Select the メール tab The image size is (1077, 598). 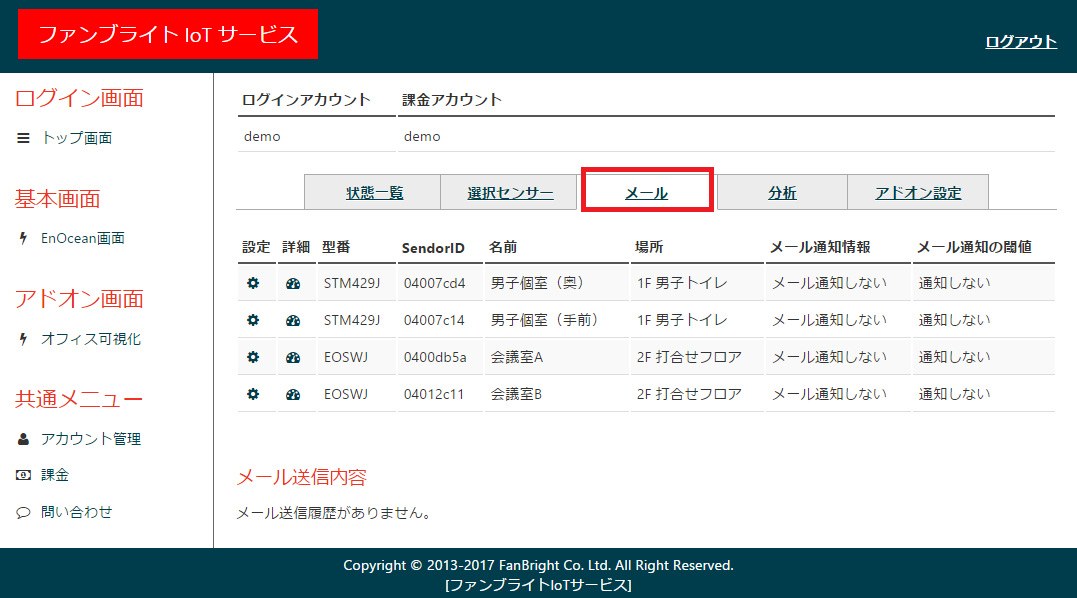click(646, 193)
